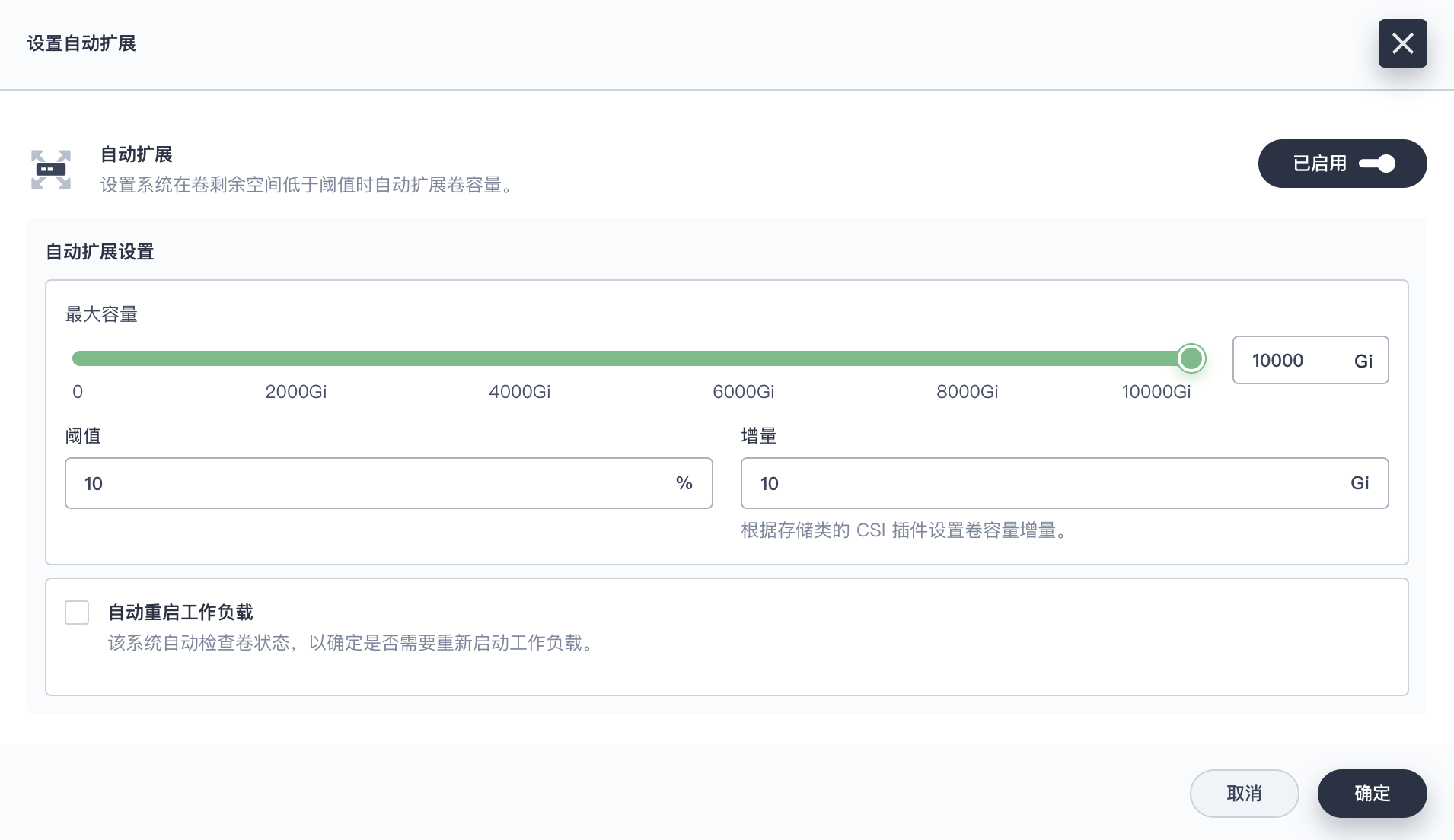Pick the 8000Gi mark on capacity slider
The height and width of the screenshot is (840, 1454).
pos(967,392)
